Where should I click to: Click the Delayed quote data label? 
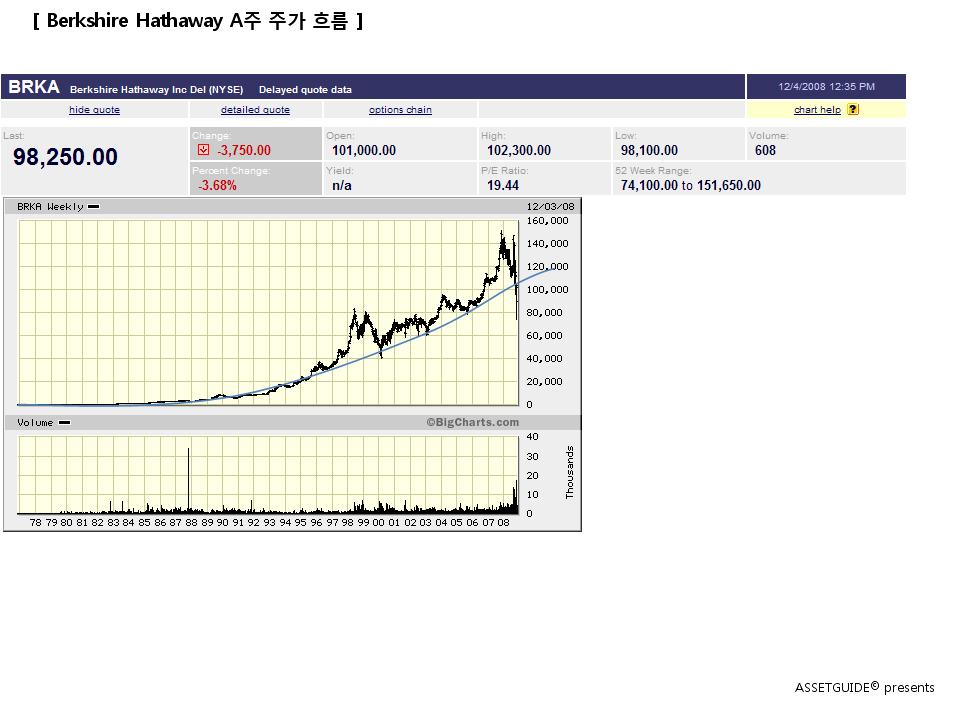[x=305, y=89]
